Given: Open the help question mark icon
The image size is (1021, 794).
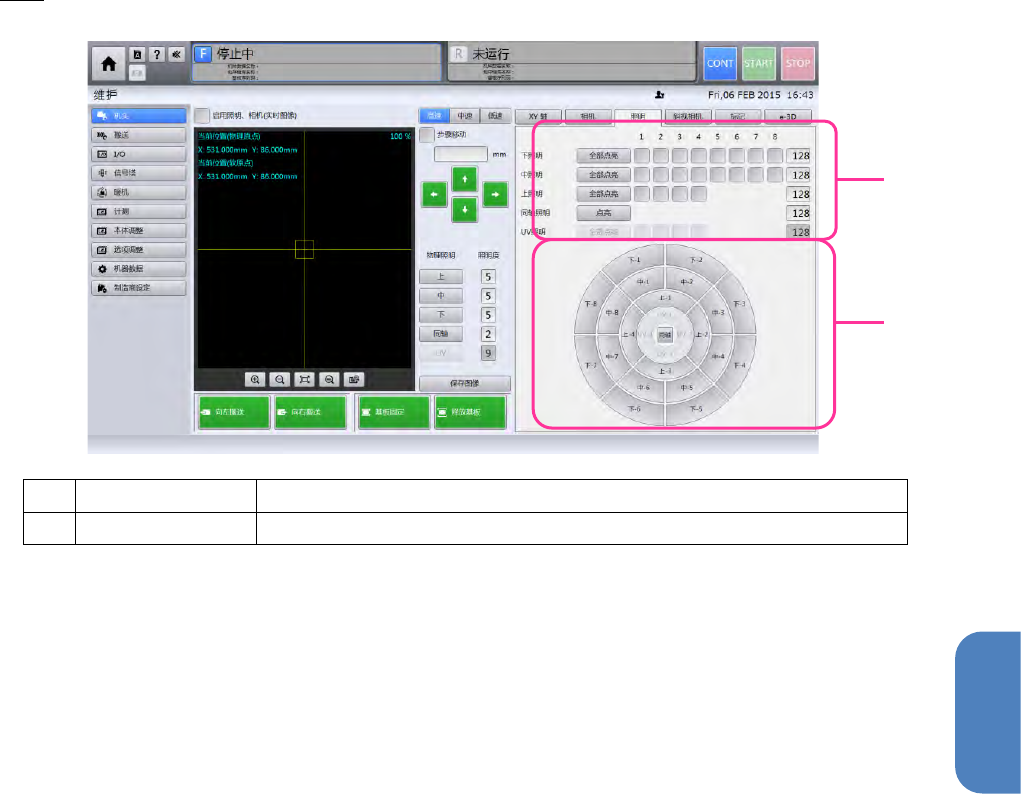Looking at the screenshot, I should [157, 55].
